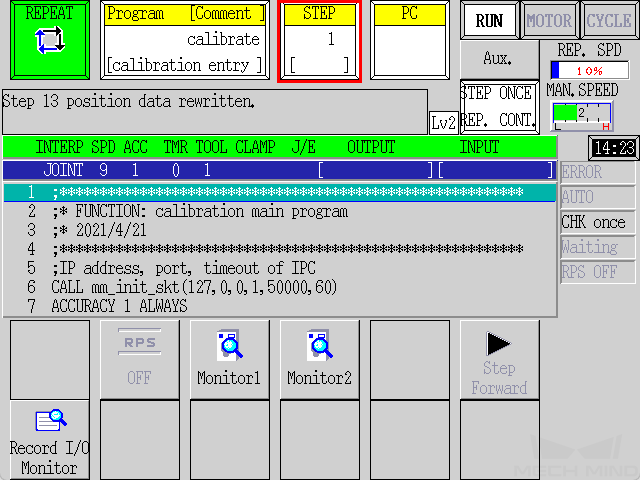640x480 pixels.
Task: Select the ACC column header
Action: [136, 147]
